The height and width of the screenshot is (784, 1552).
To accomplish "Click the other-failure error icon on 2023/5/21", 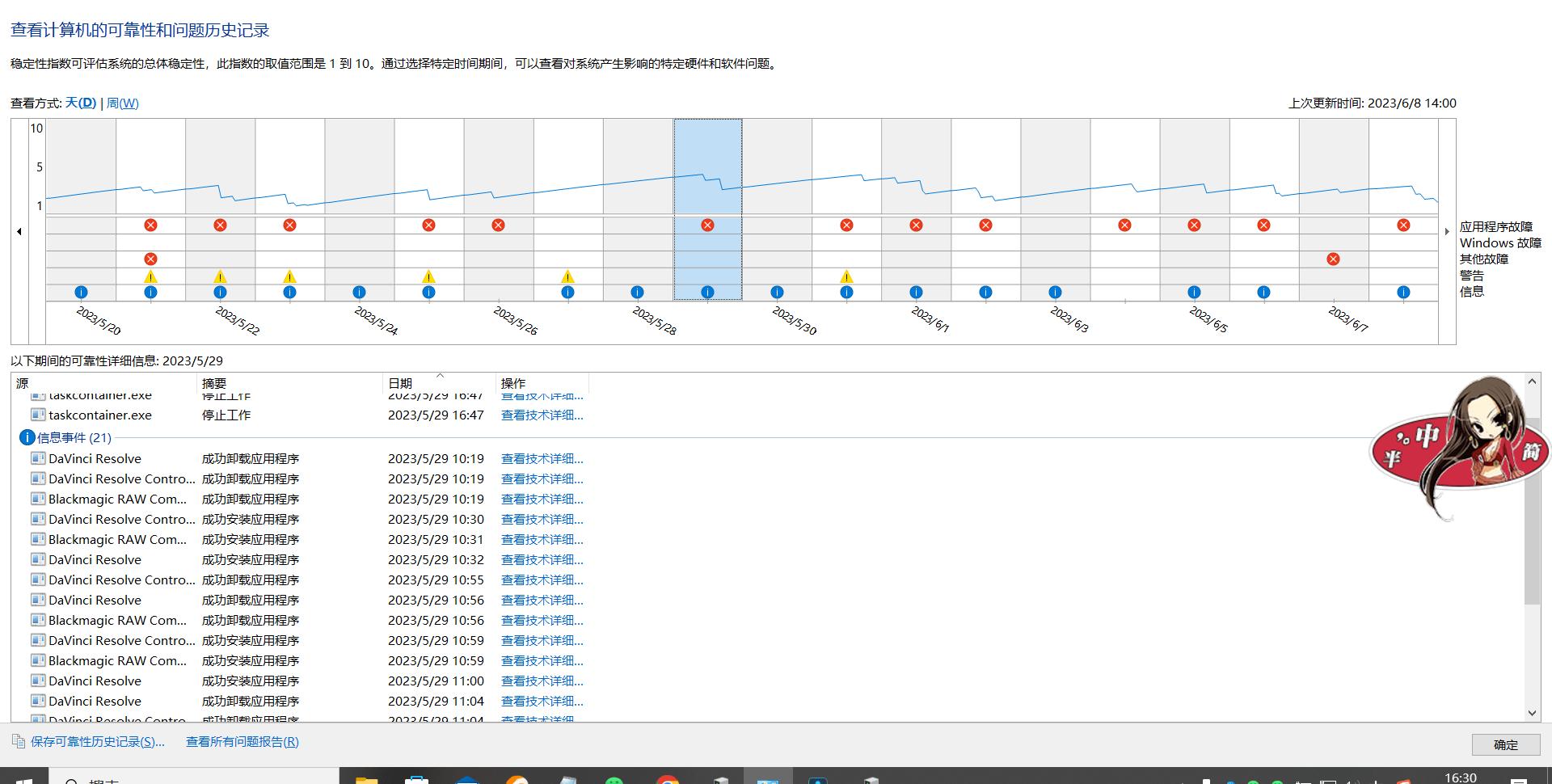I will point(150,259).
